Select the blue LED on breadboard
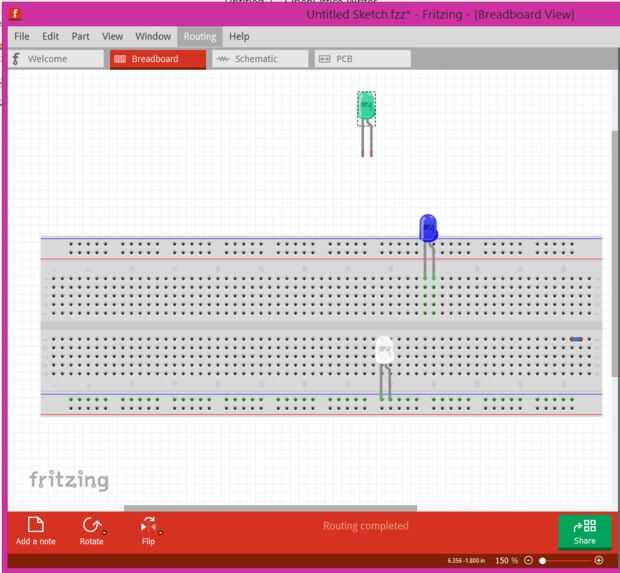Viewport: 620px width, 573px height. coord(428,228)
